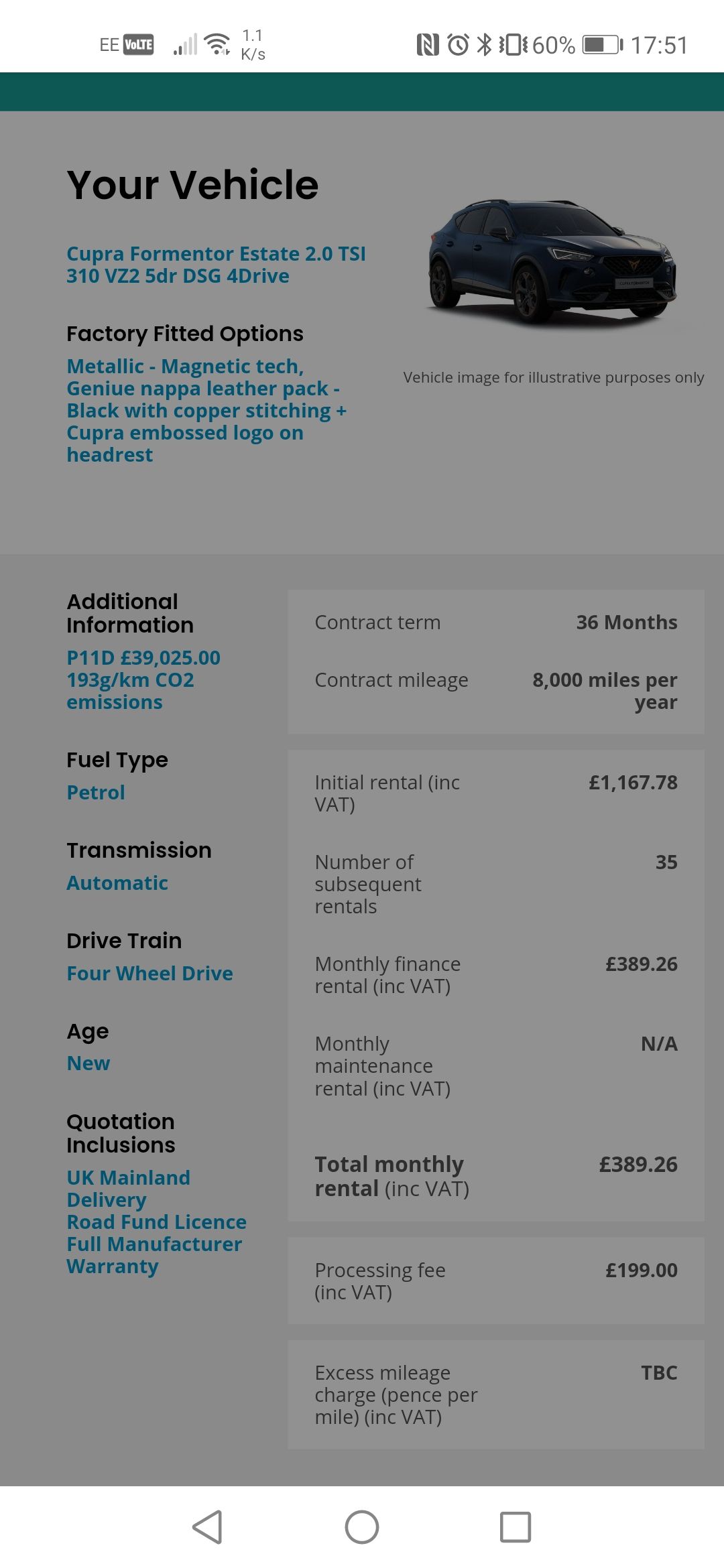Image resolution: width=724 pixels, height=1568 pixels.
Task: Tap the vibrate mode status icon
Action: [513, 45]
